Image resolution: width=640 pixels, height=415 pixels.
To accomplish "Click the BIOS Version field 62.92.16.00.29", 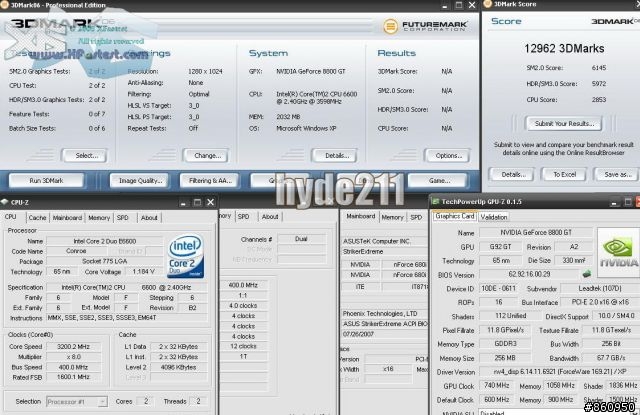I will click(x=529, y=274).
